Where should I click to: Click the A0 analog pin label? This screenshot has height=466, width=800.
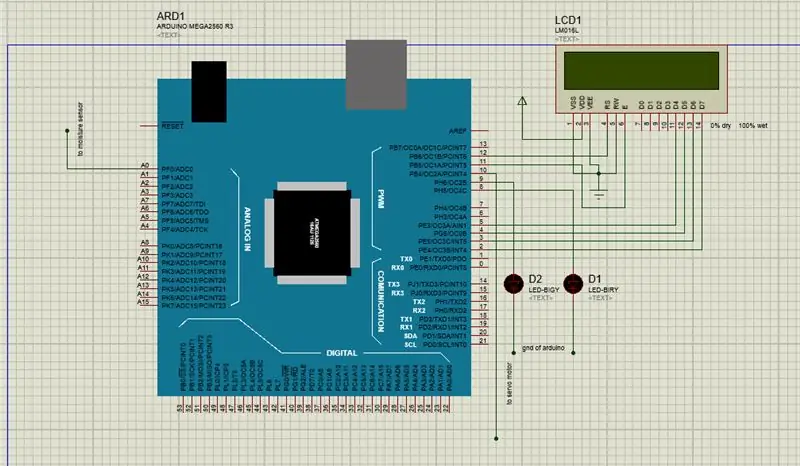click(x=145, y=165)
